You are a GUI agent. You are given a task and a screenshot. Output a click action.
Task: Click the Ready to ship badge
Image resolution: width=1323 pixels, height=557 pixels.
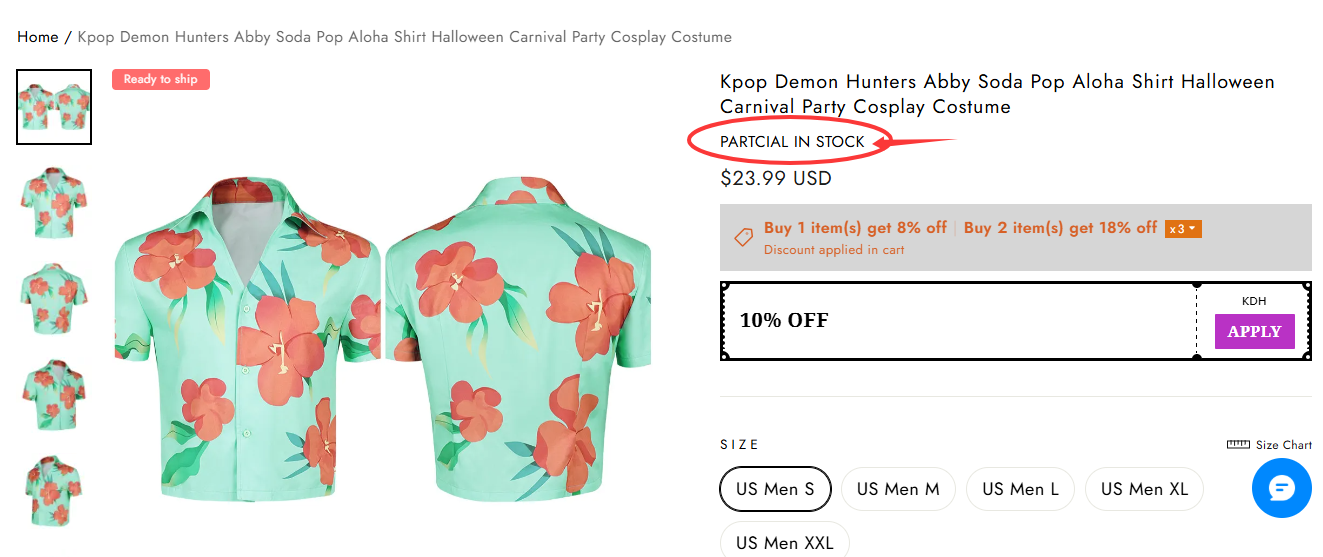161,79
